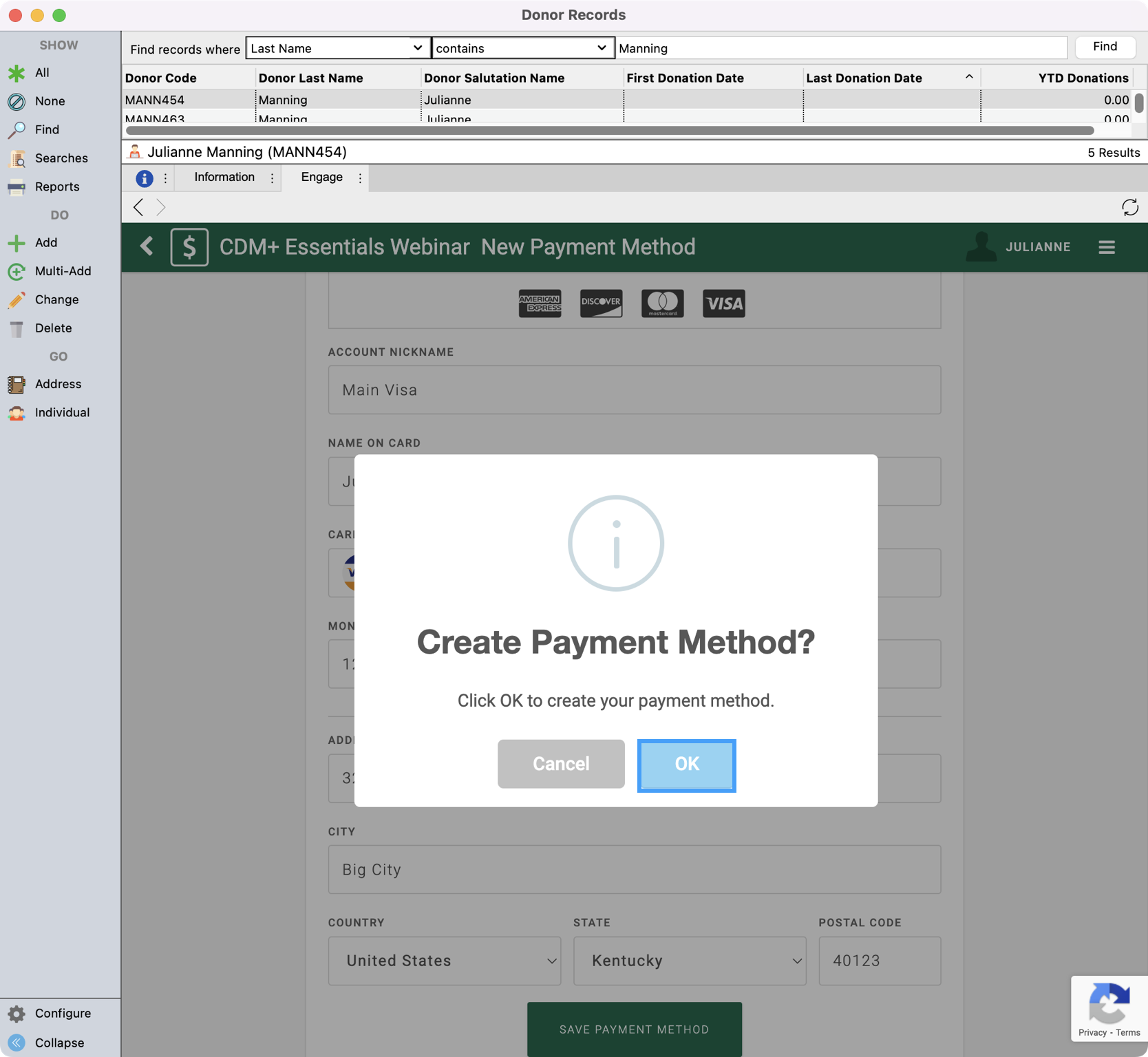This screenshot has width=1148, height=1057.
Task: Click the refresh icon in Engage browser
Action: pos(1129,207)
